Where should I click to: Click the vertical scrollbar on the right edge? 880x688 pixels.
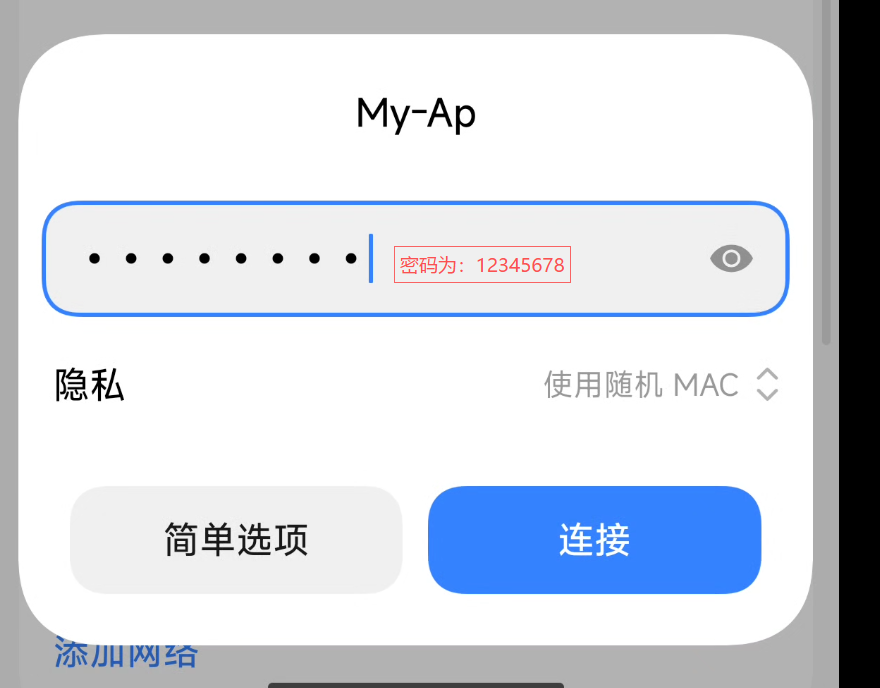point(826,172)
